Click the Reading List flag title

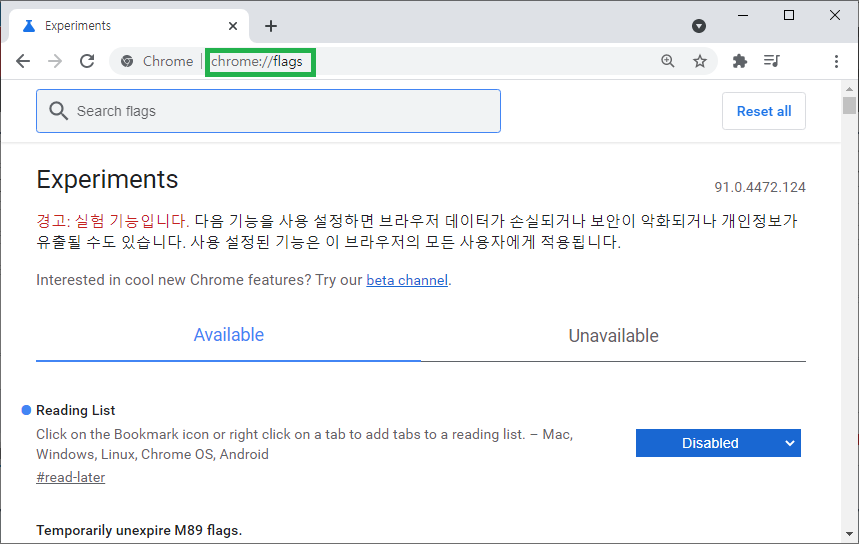(x=76, y=410)
